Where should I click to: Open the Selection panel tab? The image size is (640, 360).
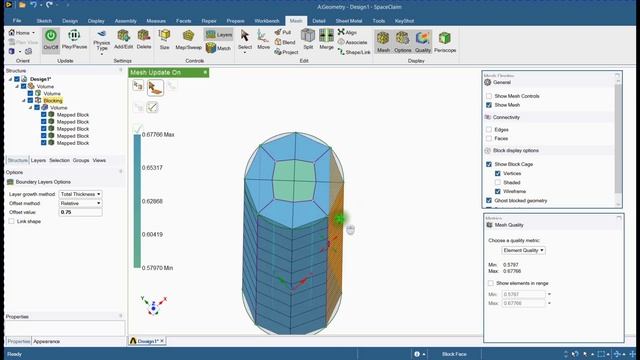click(60, 160)
